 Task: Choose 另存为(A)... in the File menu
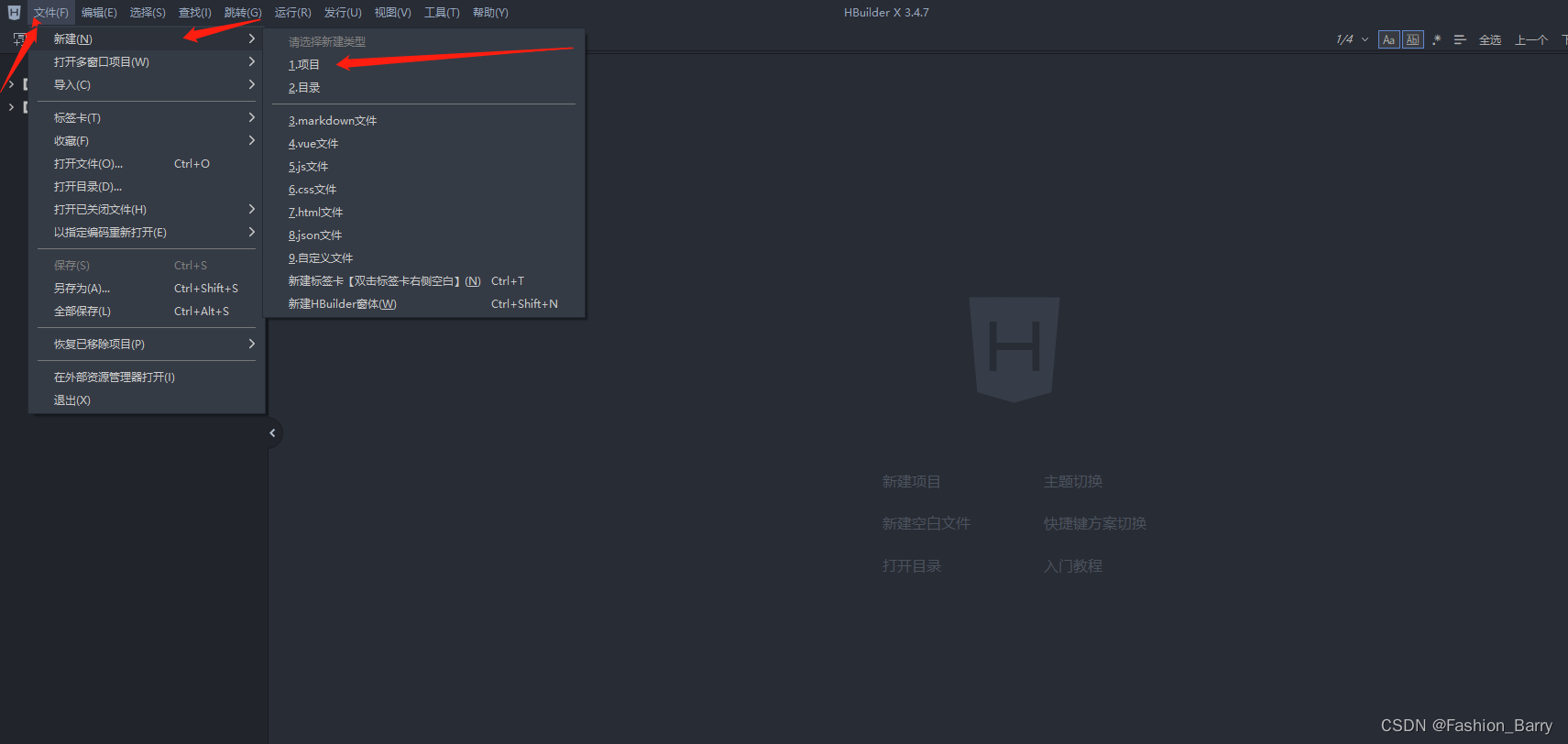[x=148, y=289]
